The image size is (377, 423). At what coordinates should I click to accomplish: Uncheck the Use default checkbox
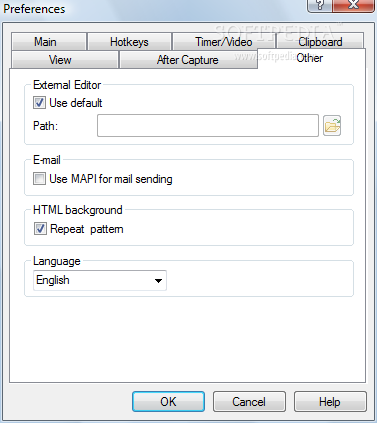39,103
